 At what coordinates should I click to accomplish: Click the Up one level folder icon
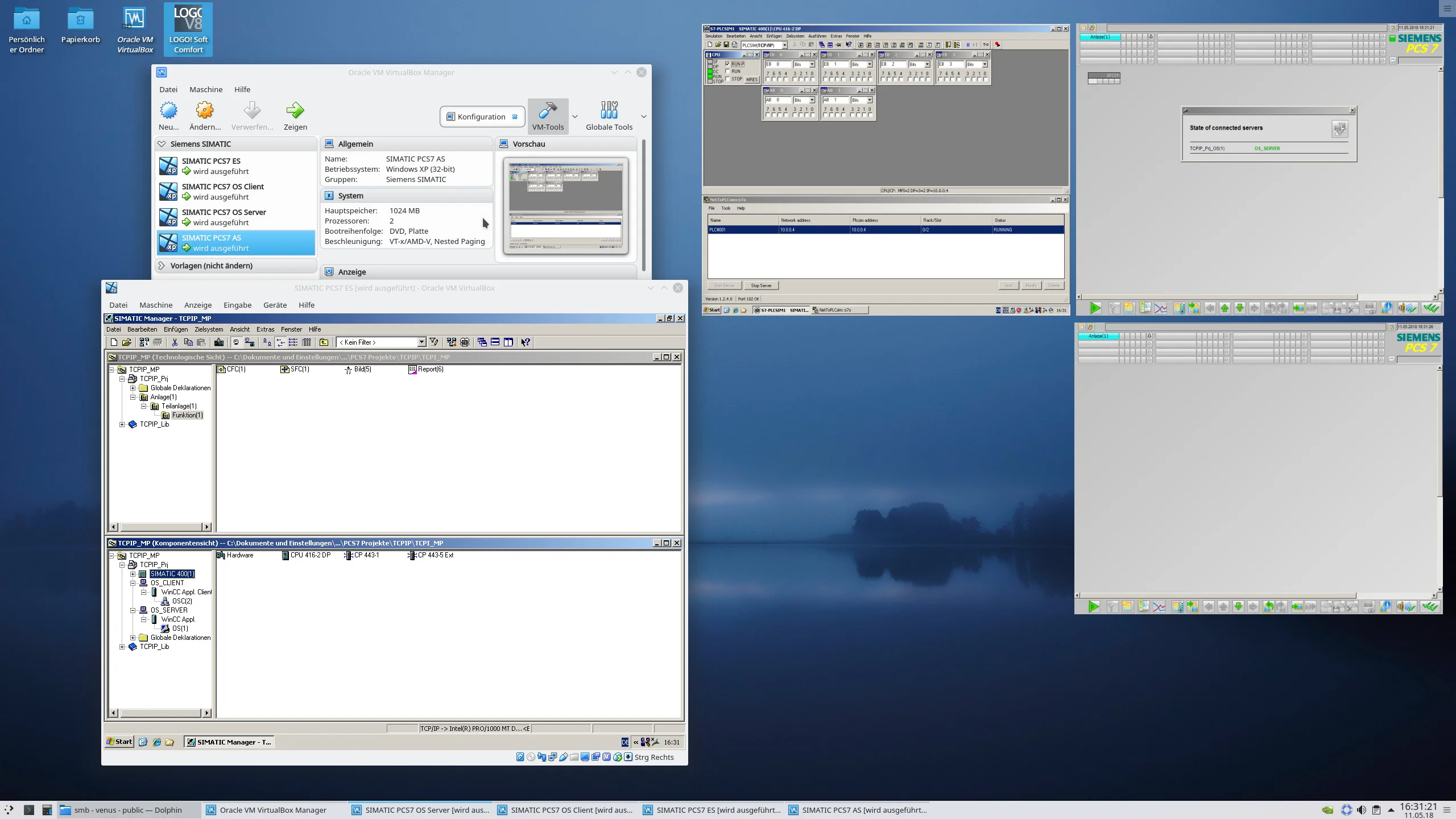(x=324, y=342)
